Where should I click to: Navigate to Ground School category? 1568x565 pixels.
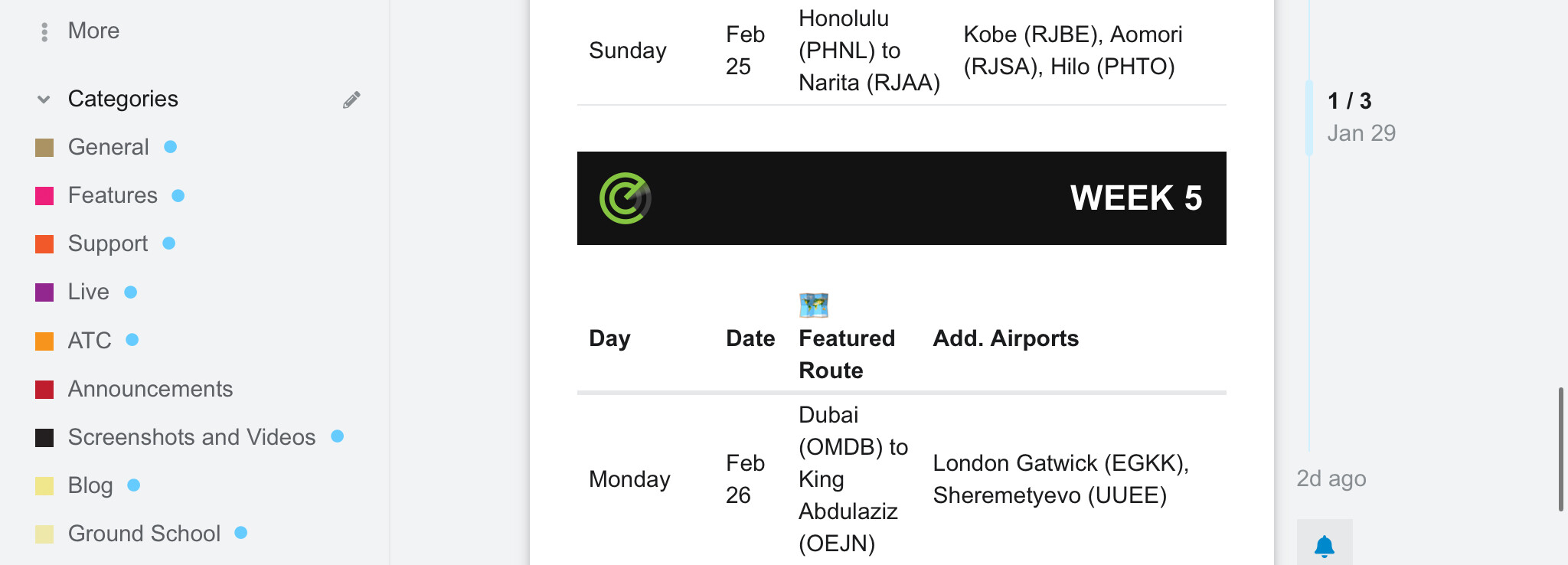[144, 534]
